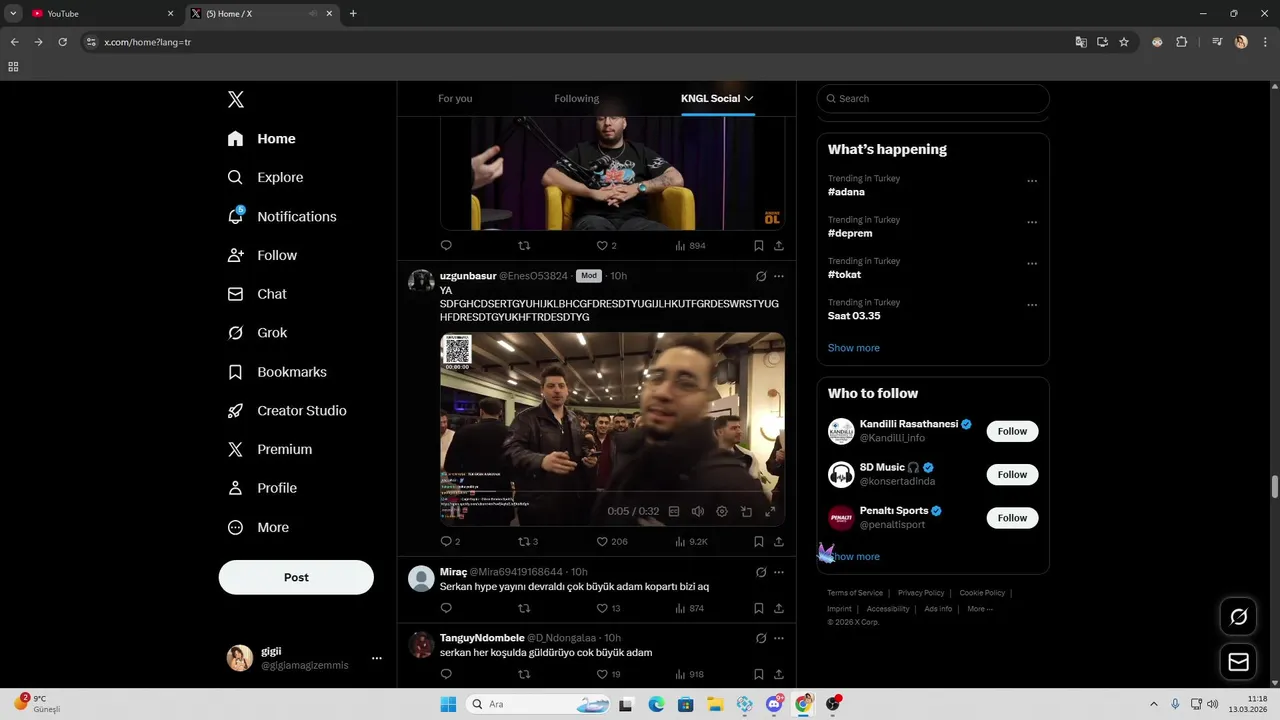
Task: Click the Search input field
Action: point(933,99)
